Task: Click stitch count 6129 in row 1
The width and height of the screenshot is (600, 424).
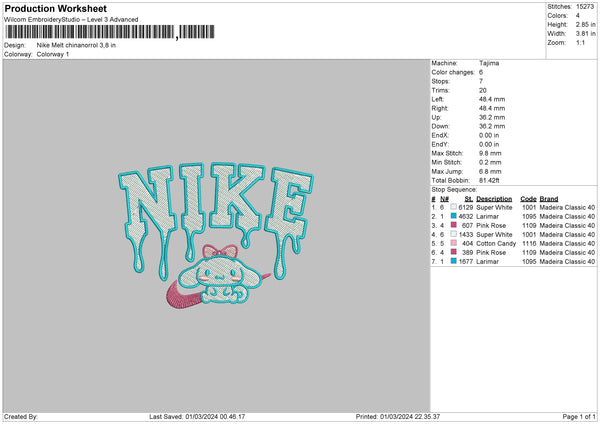Action: [466, 207]
